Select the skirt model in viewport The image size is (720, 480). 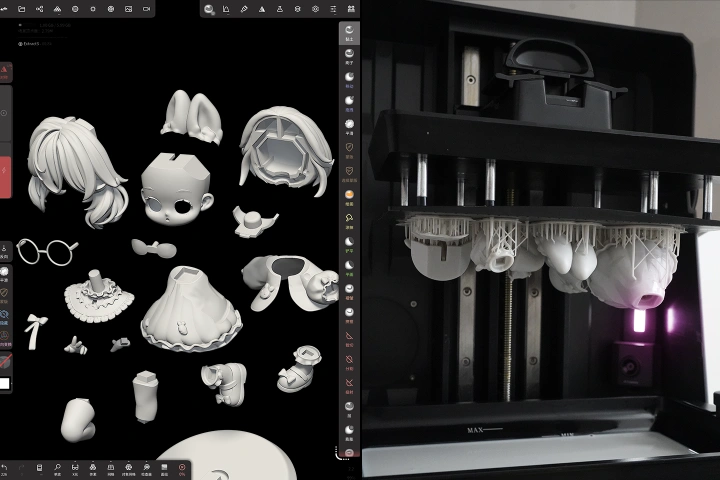191,310
